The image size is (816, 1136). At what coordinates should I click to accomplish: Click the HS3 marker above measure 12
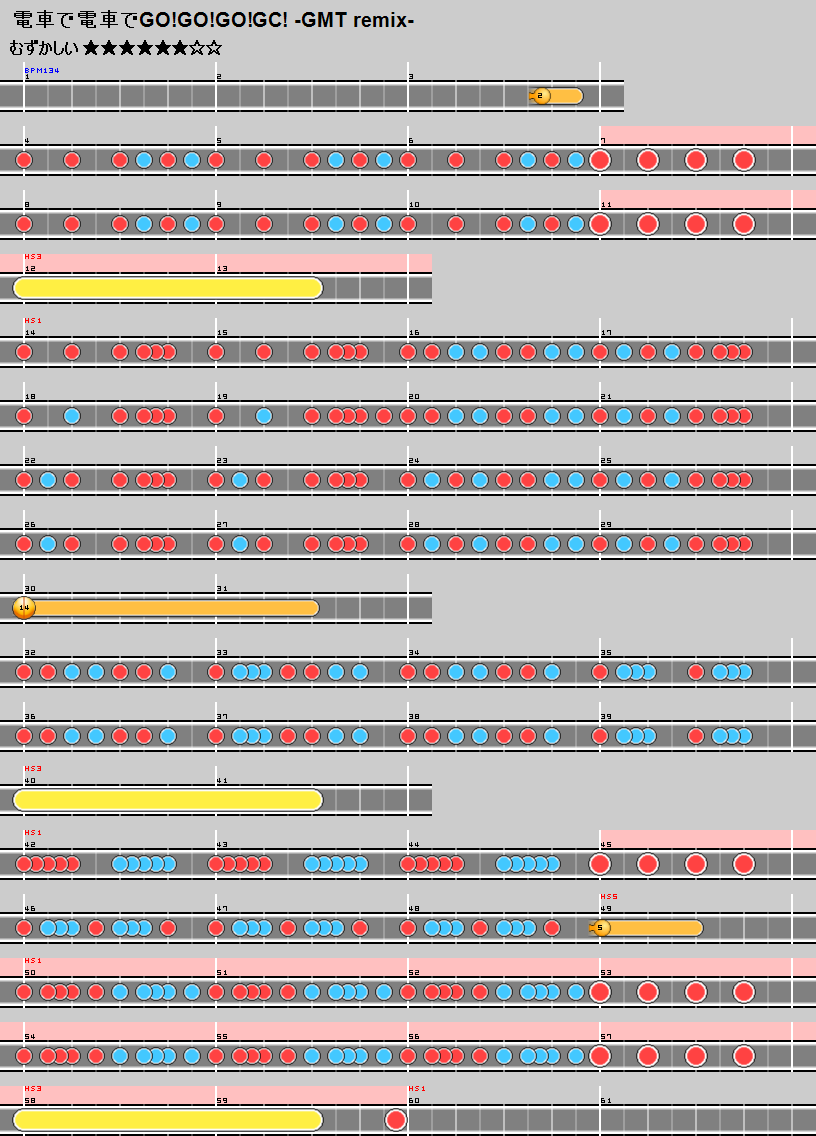pyautogui.click(x=32, y=256)
